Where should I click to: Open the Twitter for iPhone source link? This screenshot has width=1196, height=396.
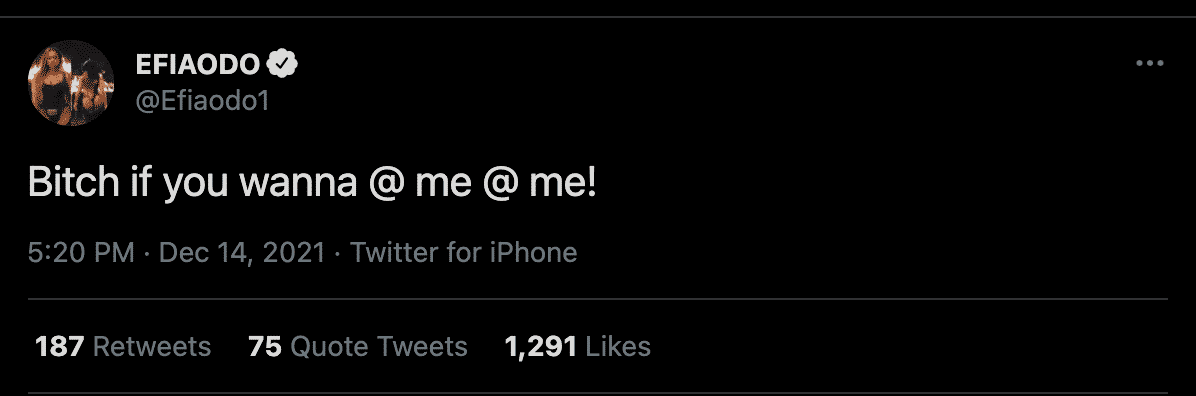click(x=463, y=253)
